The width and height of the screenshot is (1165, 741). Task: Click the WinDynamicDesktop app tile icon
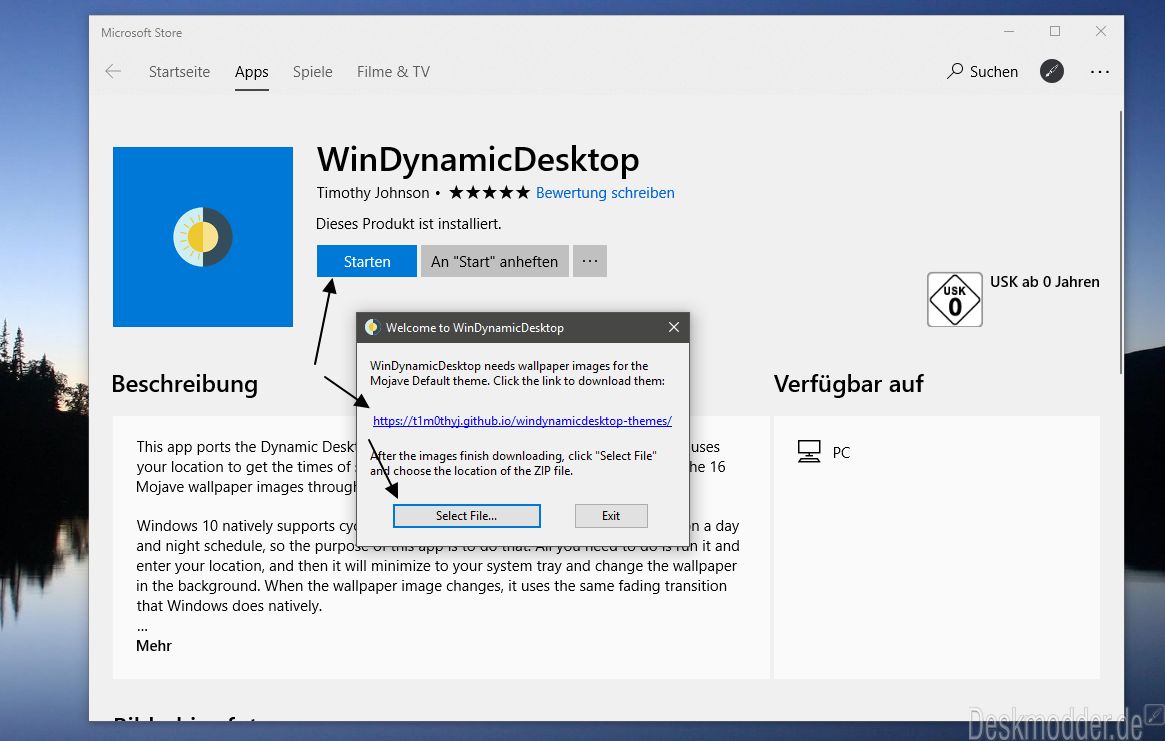coord(203,237)
